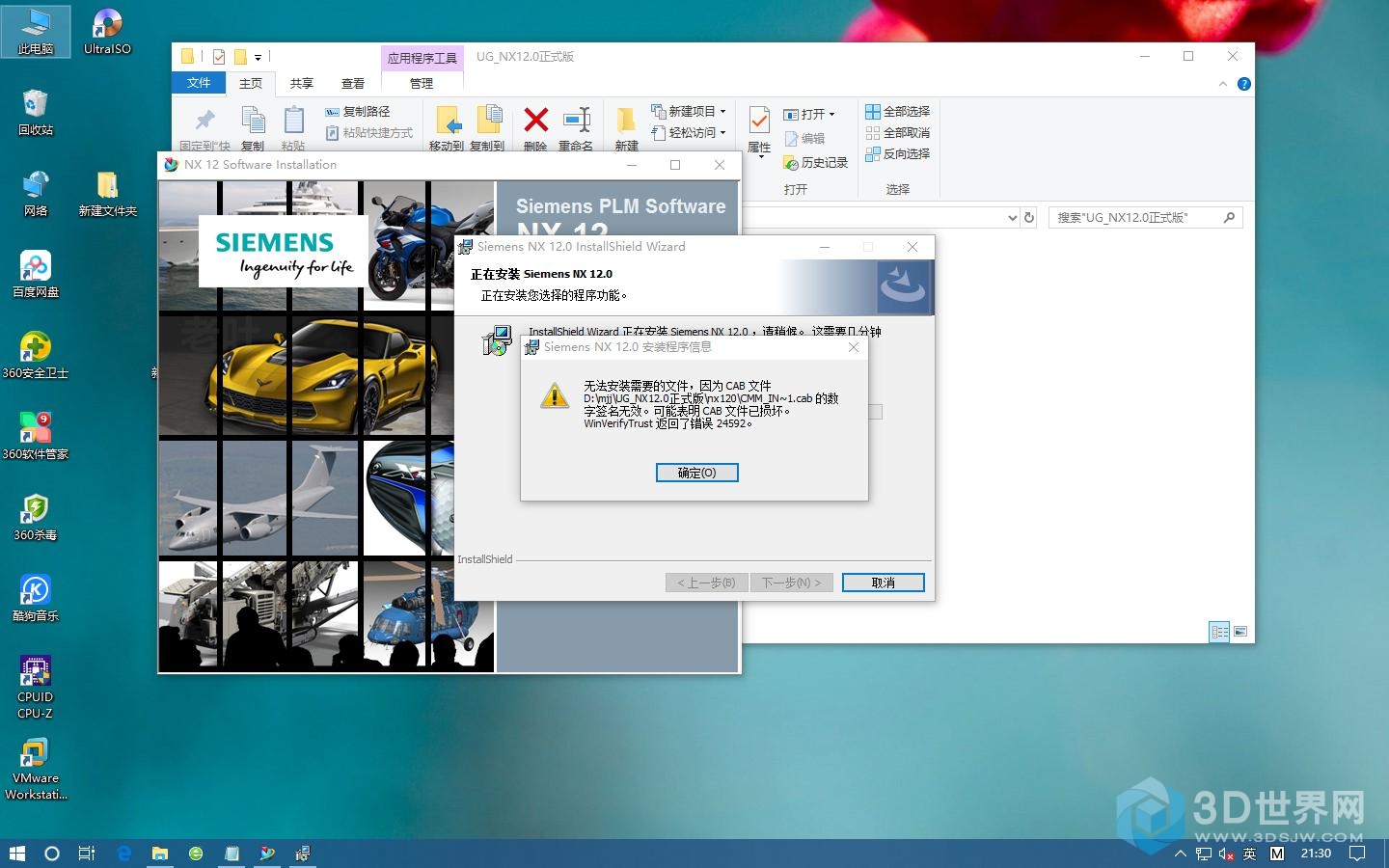Switch to 查看 ribbon tab
This screenshot has width=1389, height=868.
[353, 84]
